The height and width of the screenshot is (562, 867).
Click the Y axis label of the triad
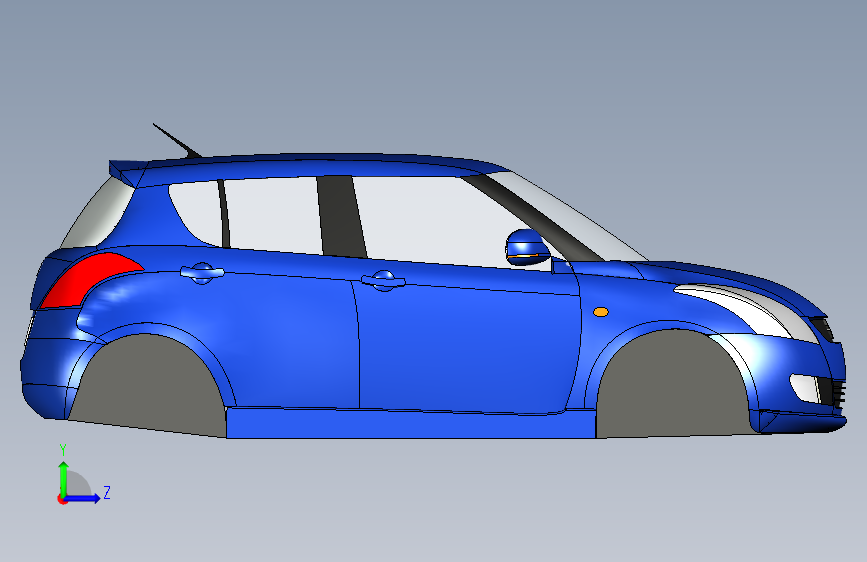[63, 450]
